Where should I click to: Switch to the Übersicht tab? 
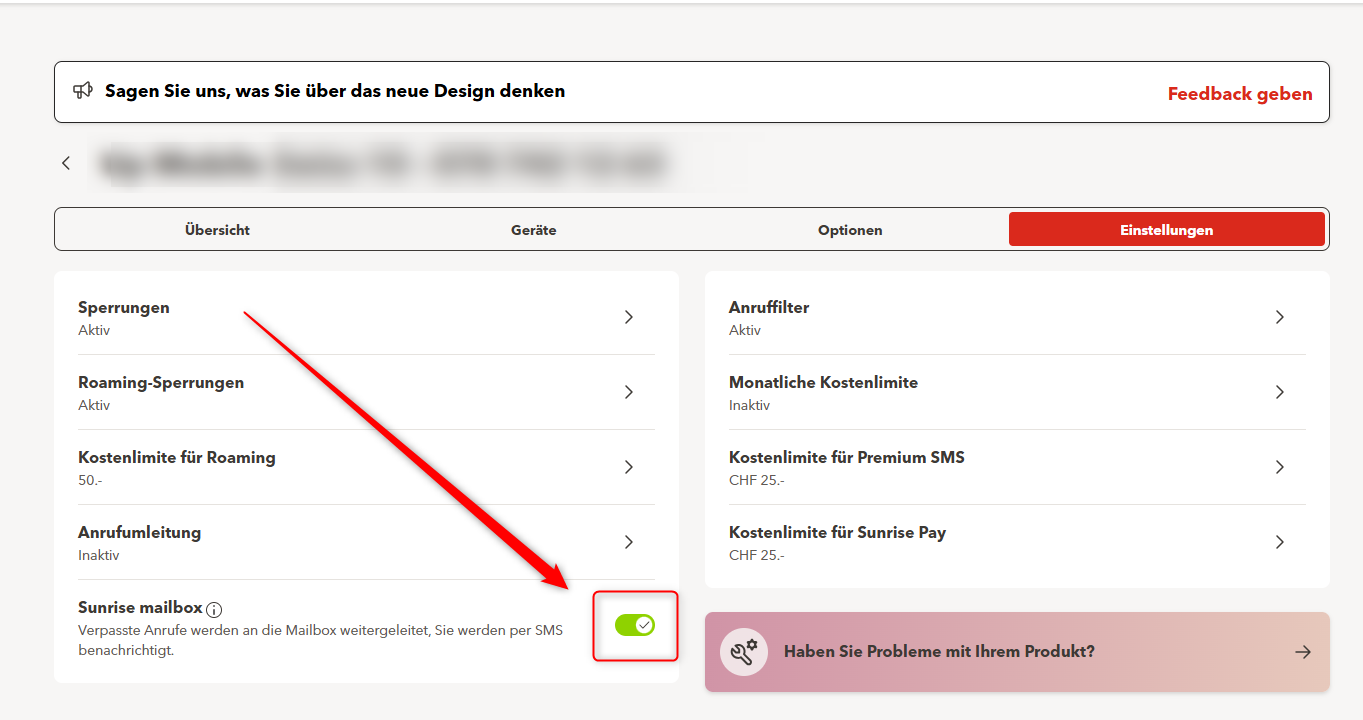(x=217, y=230)
